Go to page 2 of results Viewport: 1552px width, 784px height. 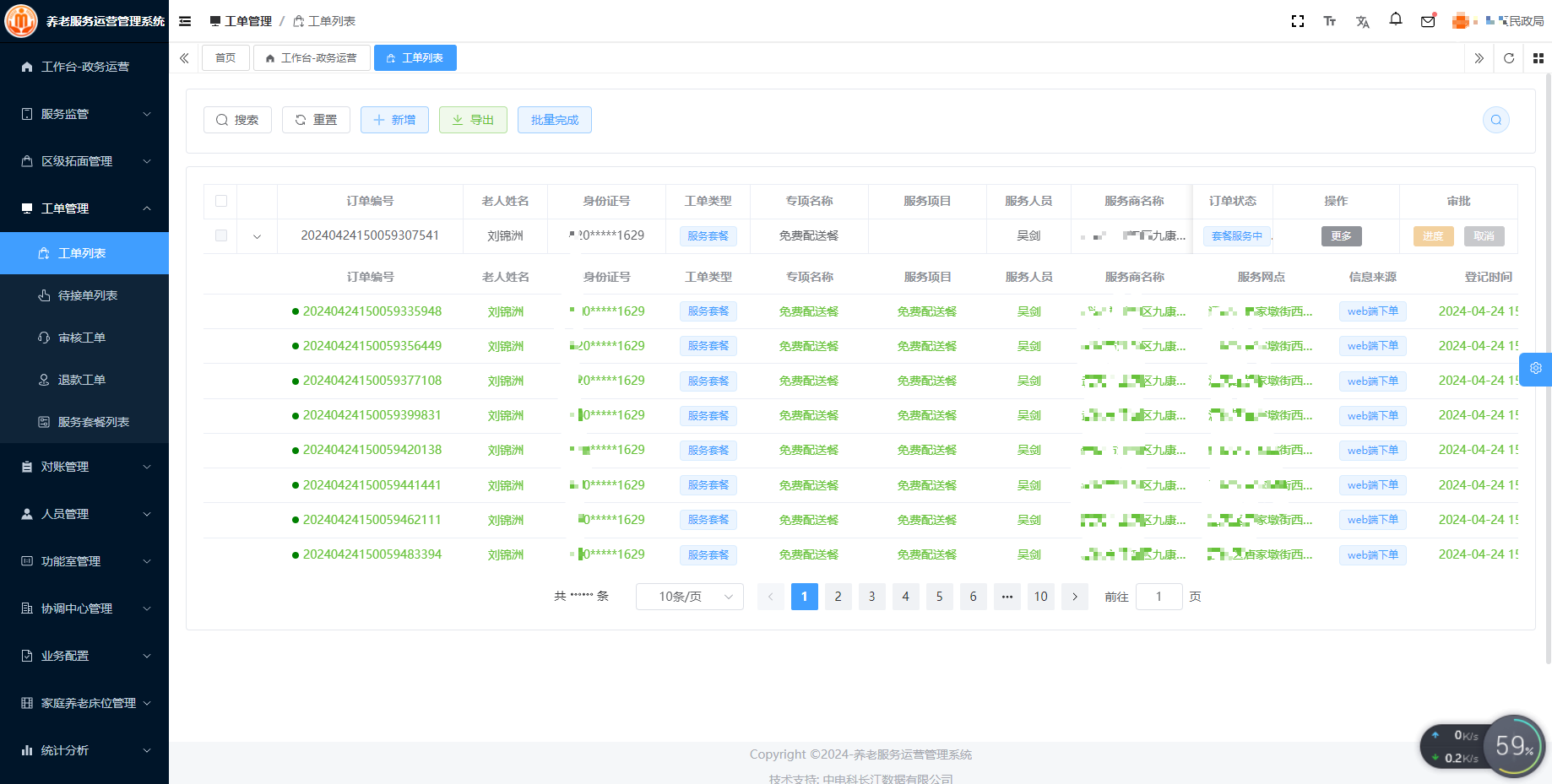click(838, 597)
